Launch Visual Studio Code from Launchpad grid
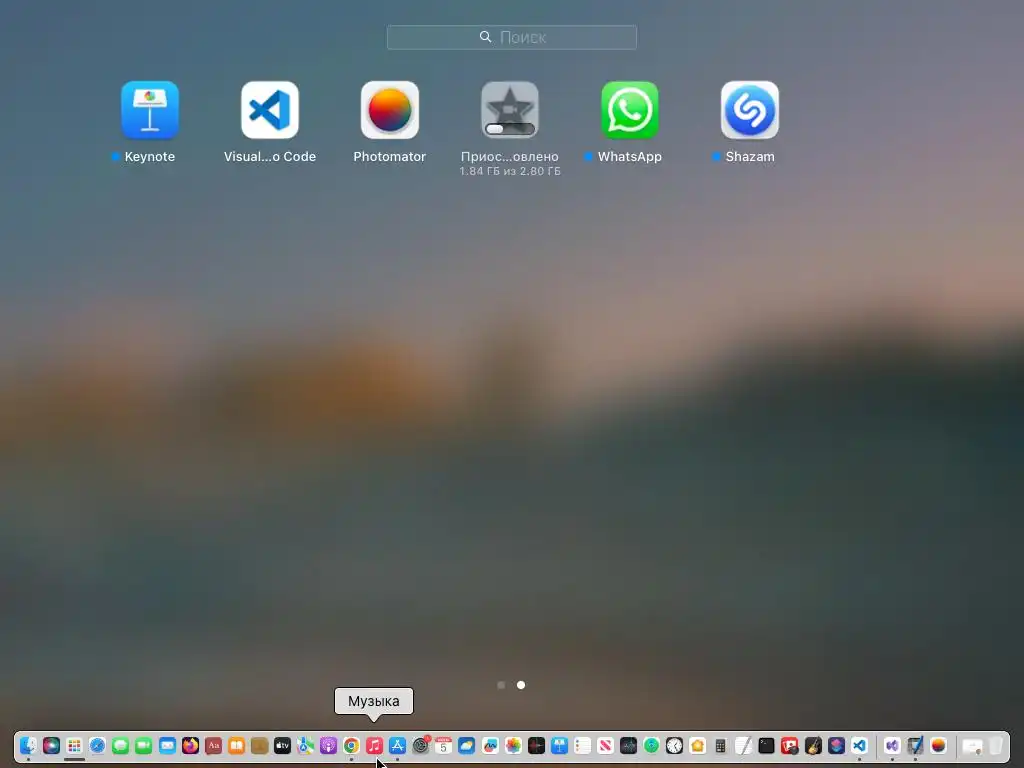This screenshot has width=1024, height=768. click(x=270, y=110)
